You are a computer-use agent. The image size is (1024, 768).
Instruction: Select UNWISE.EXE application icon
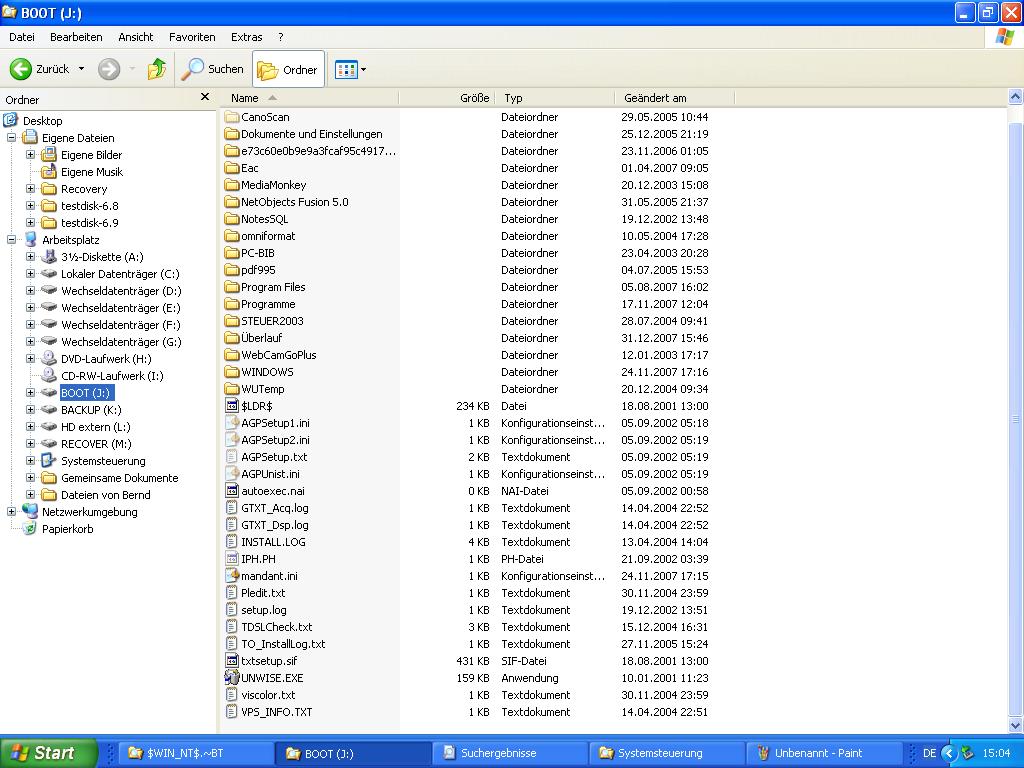(x=232, y=677)
